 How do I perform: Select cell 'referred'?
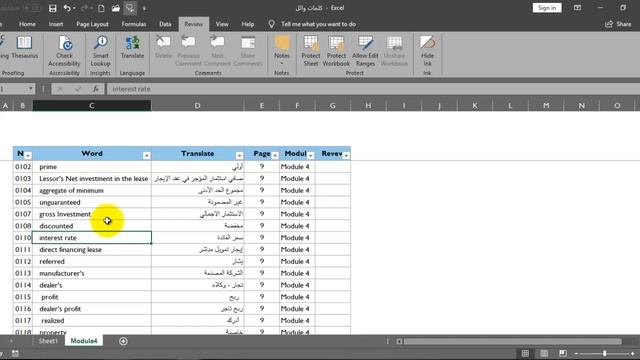tap(92, 261)
